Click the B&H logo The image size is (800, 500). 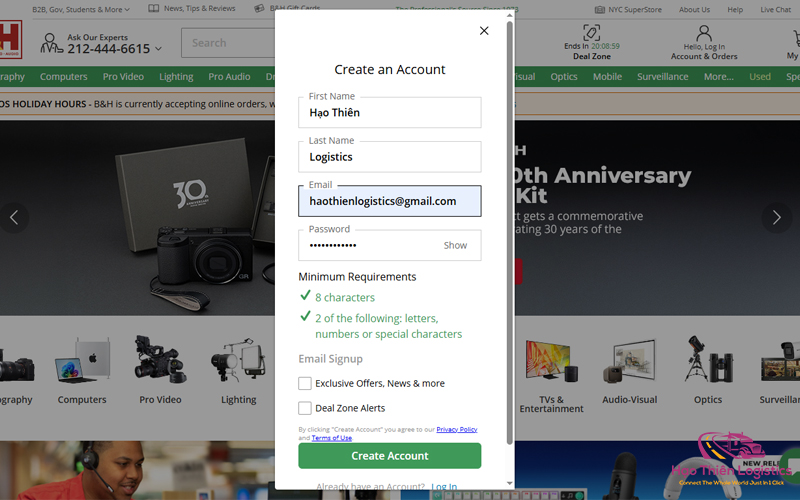coord(10,40)
